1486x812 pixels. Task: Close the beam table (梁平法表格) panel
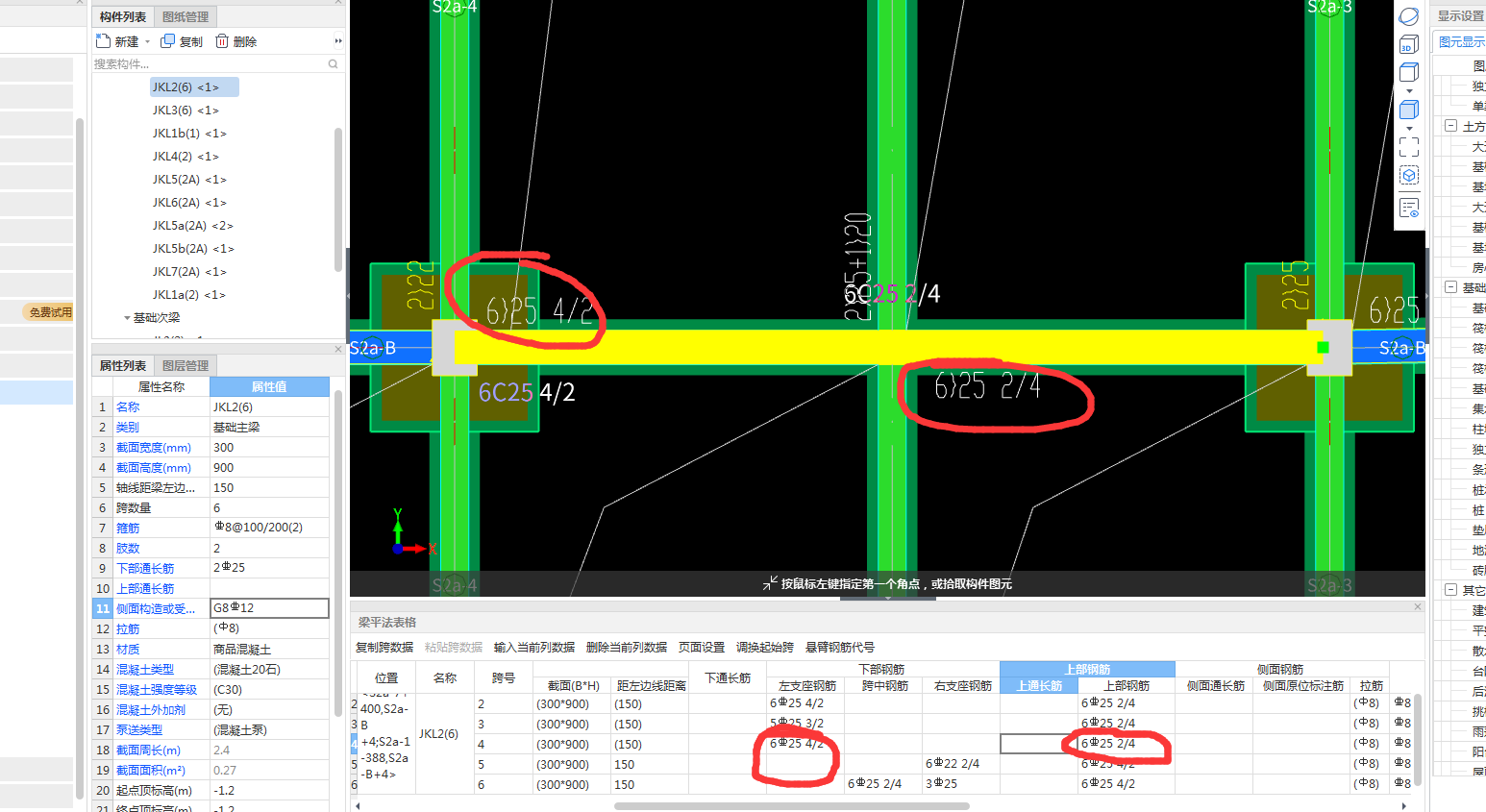click(1417, 607)
